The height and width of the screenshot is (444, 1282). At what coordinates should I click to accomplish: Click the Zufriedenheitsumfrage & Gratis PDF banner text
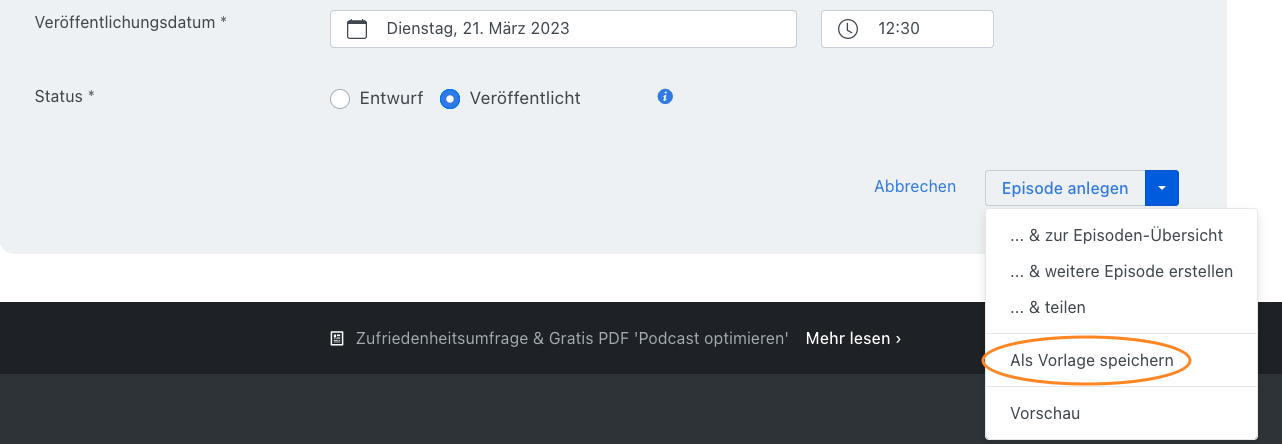click(x=573, y=339)
